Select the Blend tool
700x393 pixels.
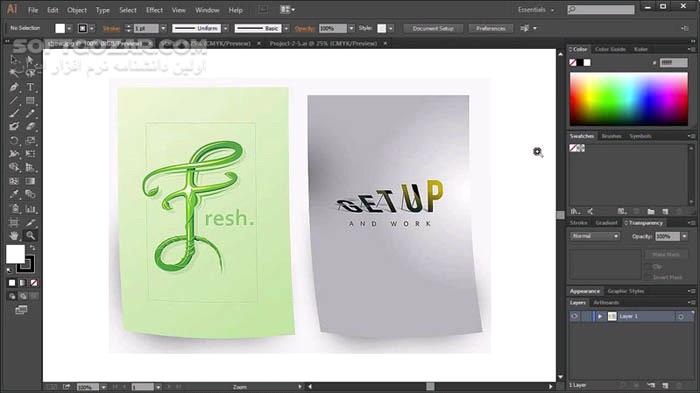click(30, 194)
